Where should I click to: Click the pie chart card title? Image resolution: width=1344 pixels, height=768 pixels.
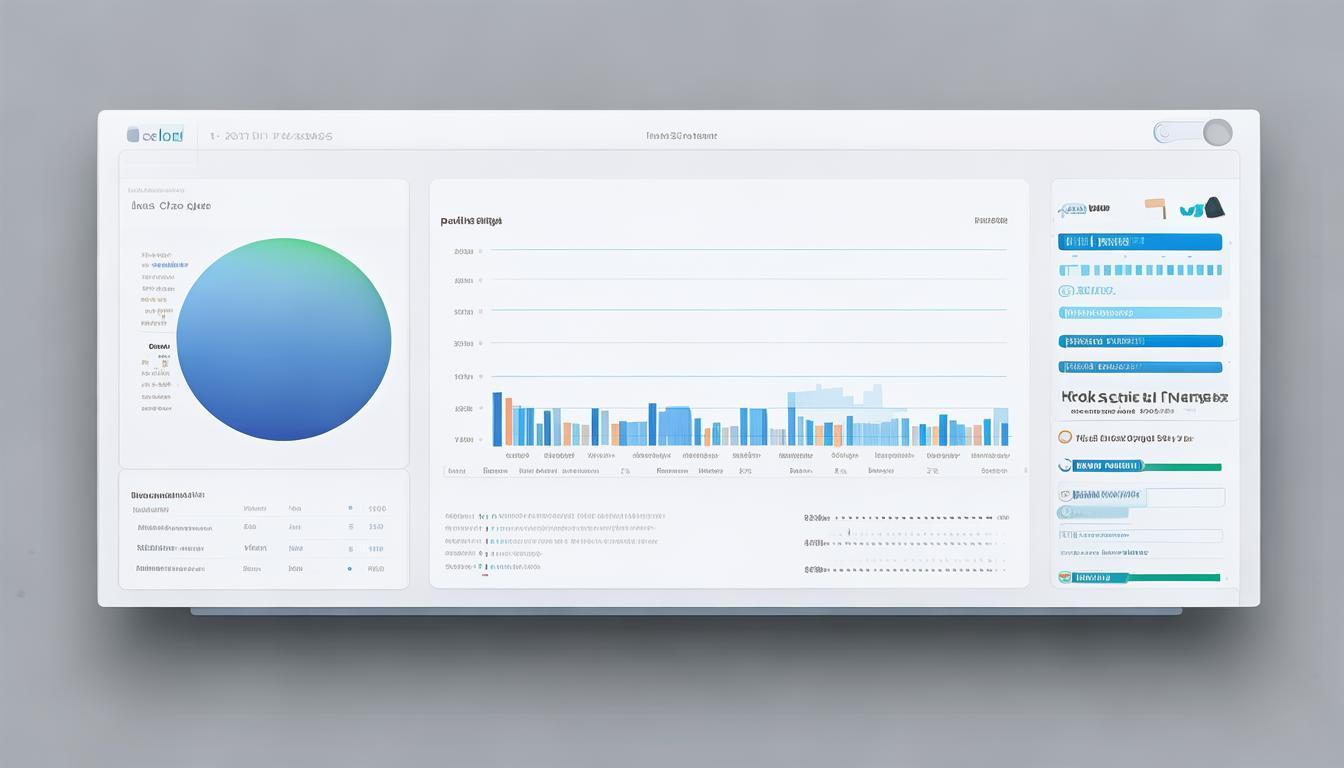171,206
